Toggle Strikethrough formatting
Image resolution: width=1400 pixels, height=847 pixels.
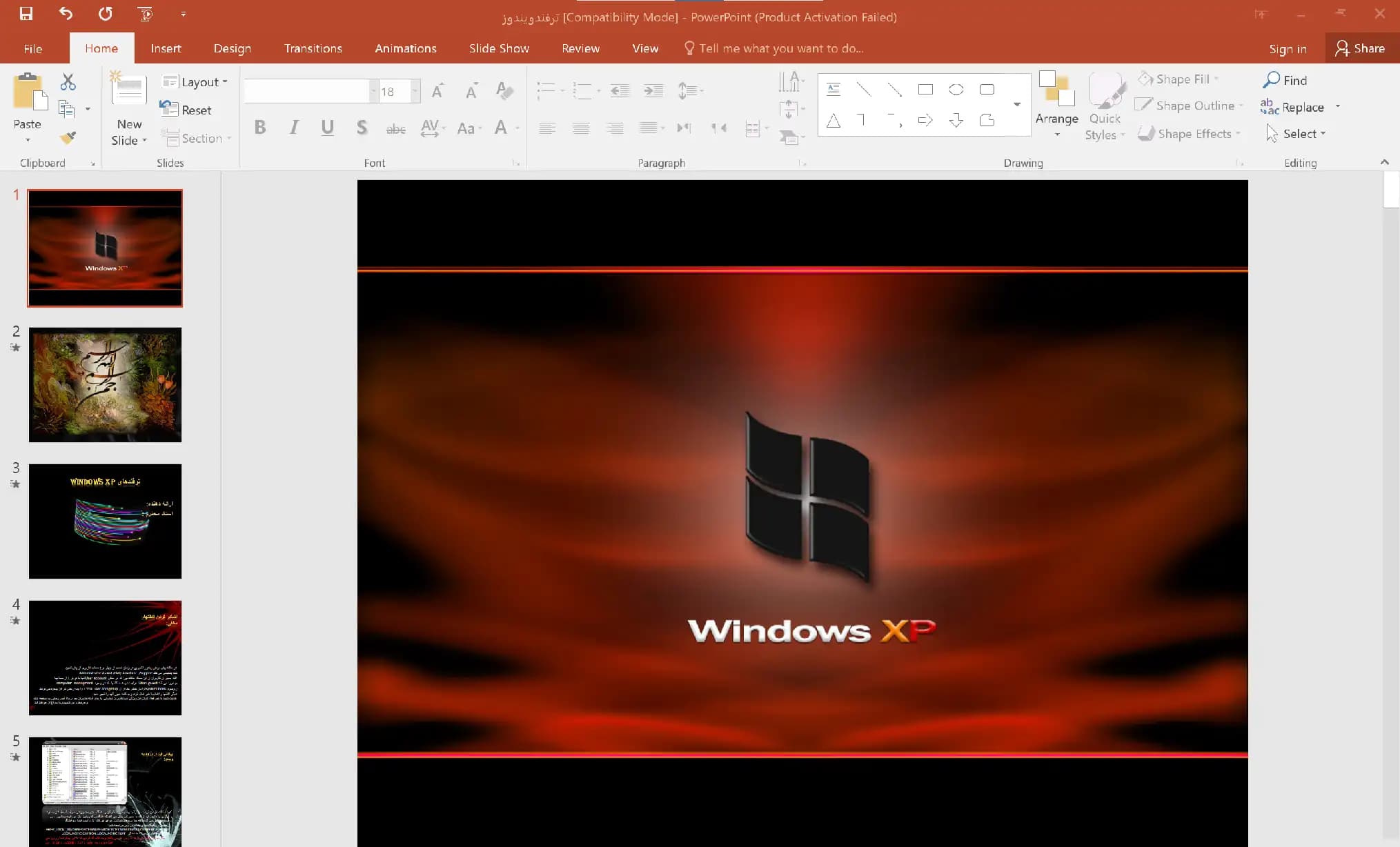point(395,128)
